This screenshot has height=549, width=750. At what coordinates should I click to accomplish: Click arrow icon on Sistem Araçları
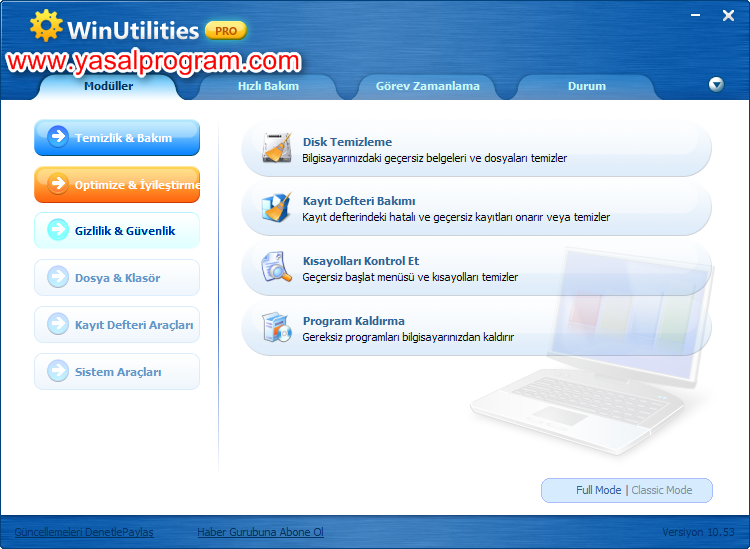[x=58, y=372]
